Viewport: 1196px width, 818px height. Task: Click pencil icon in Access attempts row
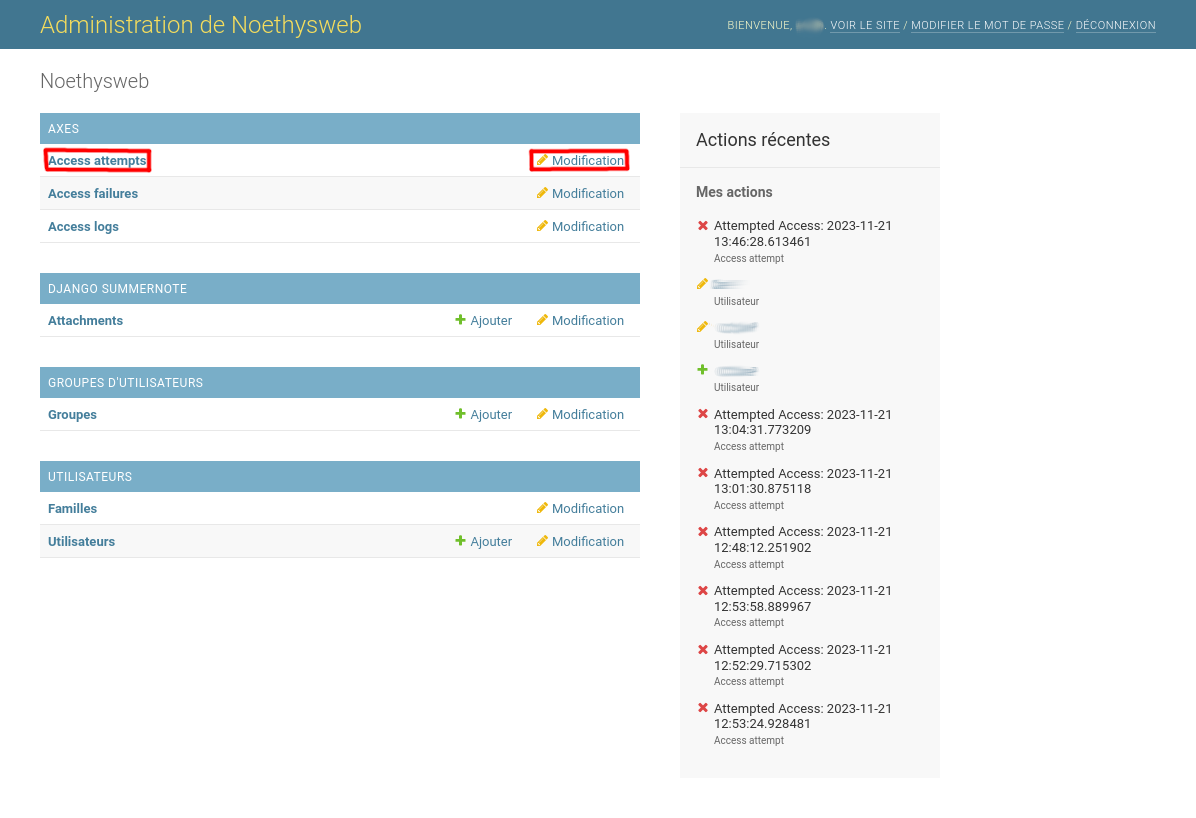(x=542, y=160)
